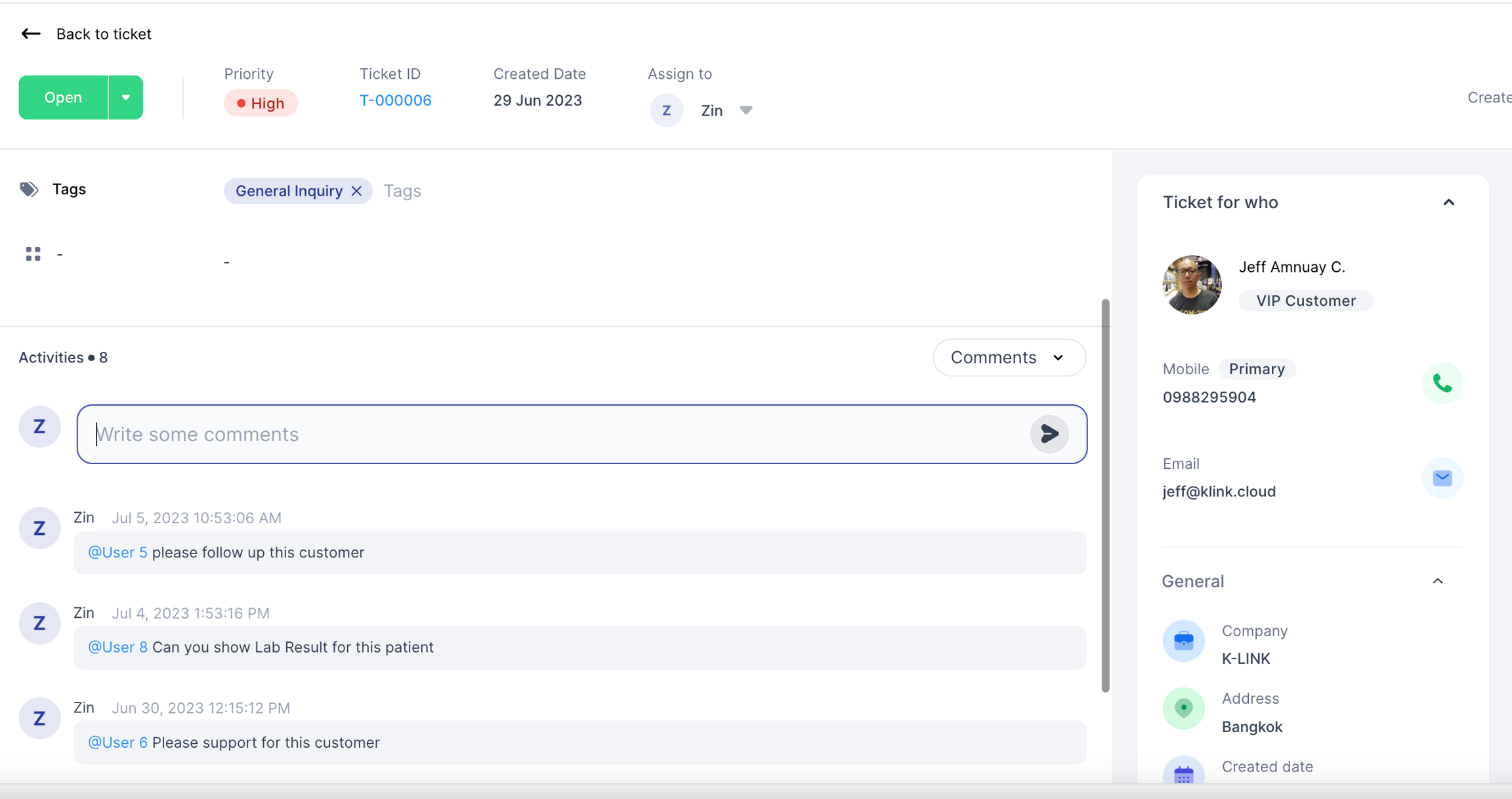Screen dimensions: 1512x799
Task: Collapse the Ticket for who section
Action: pyautogui.click(x=1448, y=202)
